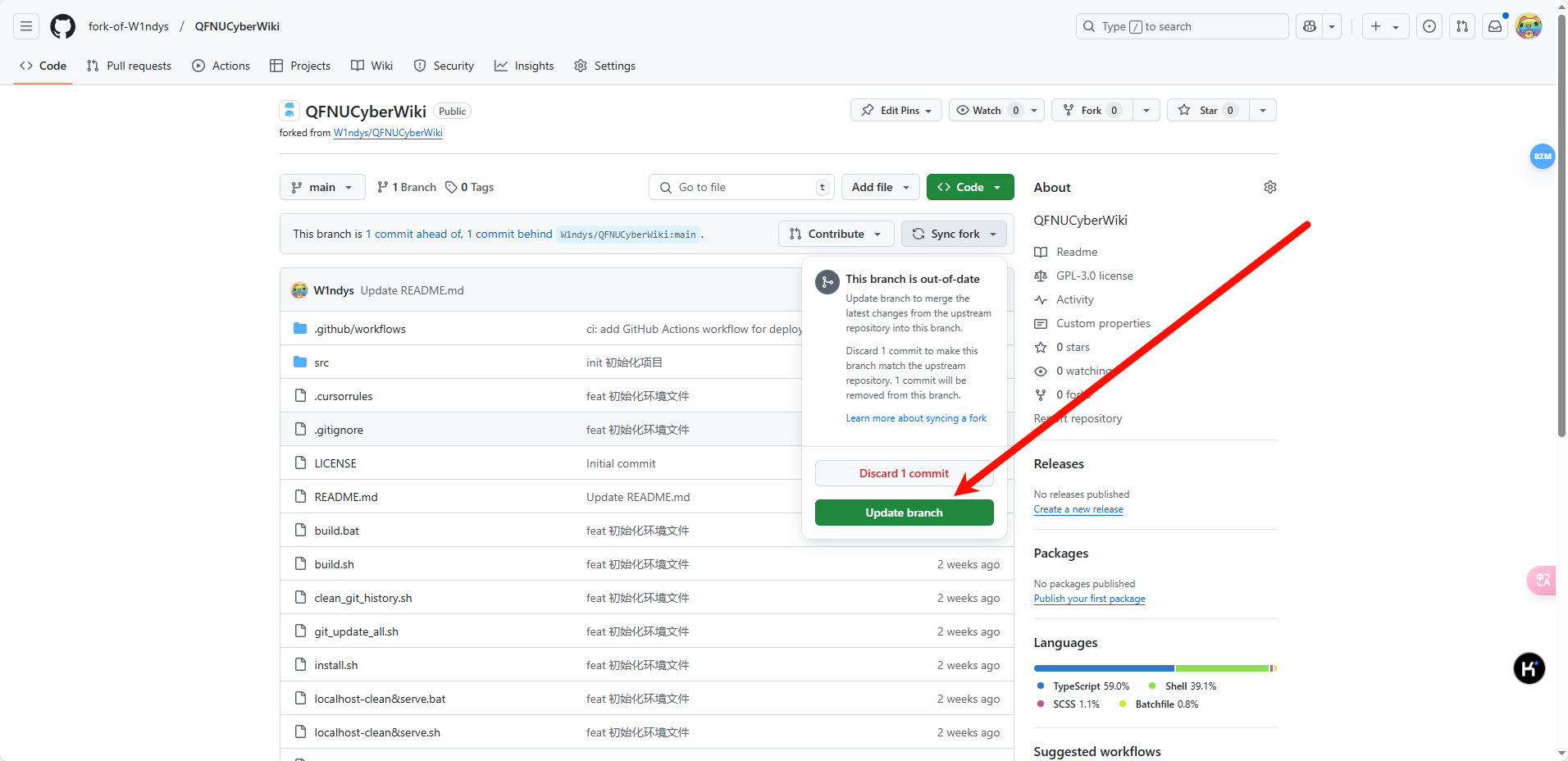Open the About section gear settings
This screenshot has height=761, width=1568.
[1270, 187]
